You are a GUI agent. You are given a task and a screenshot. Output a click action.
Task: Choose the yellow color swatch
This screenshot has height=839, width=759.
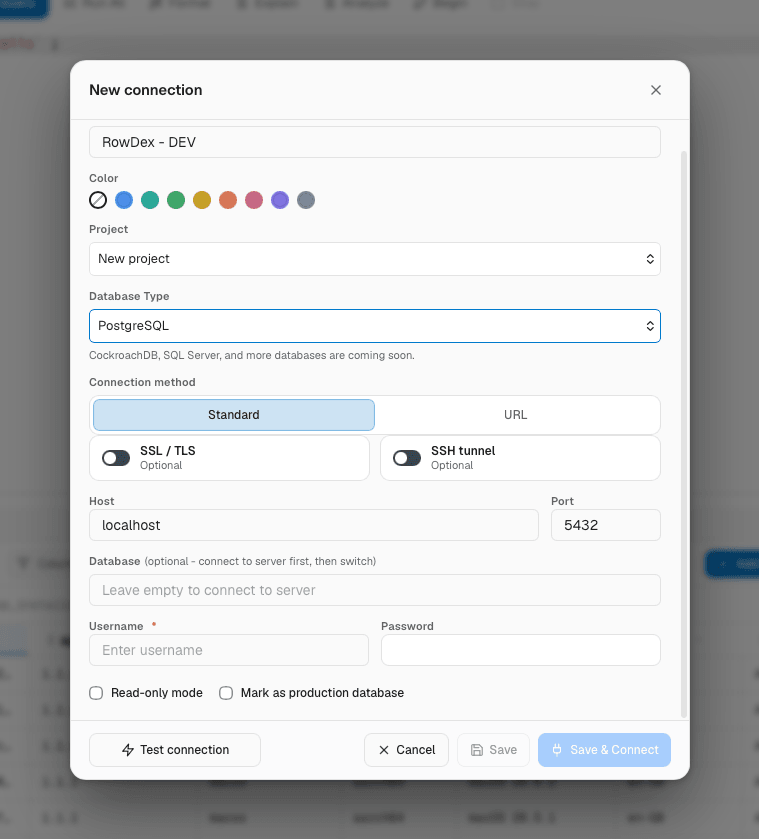[x=202, y=200]
